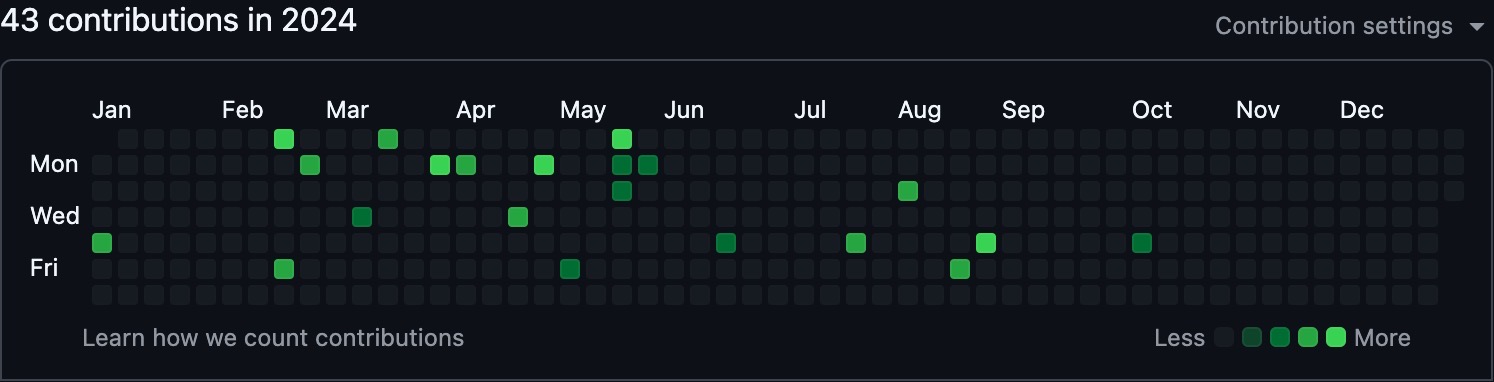Select the green Friday cell in August
Screen dimensions: 1494x382
tap(960, 269)
